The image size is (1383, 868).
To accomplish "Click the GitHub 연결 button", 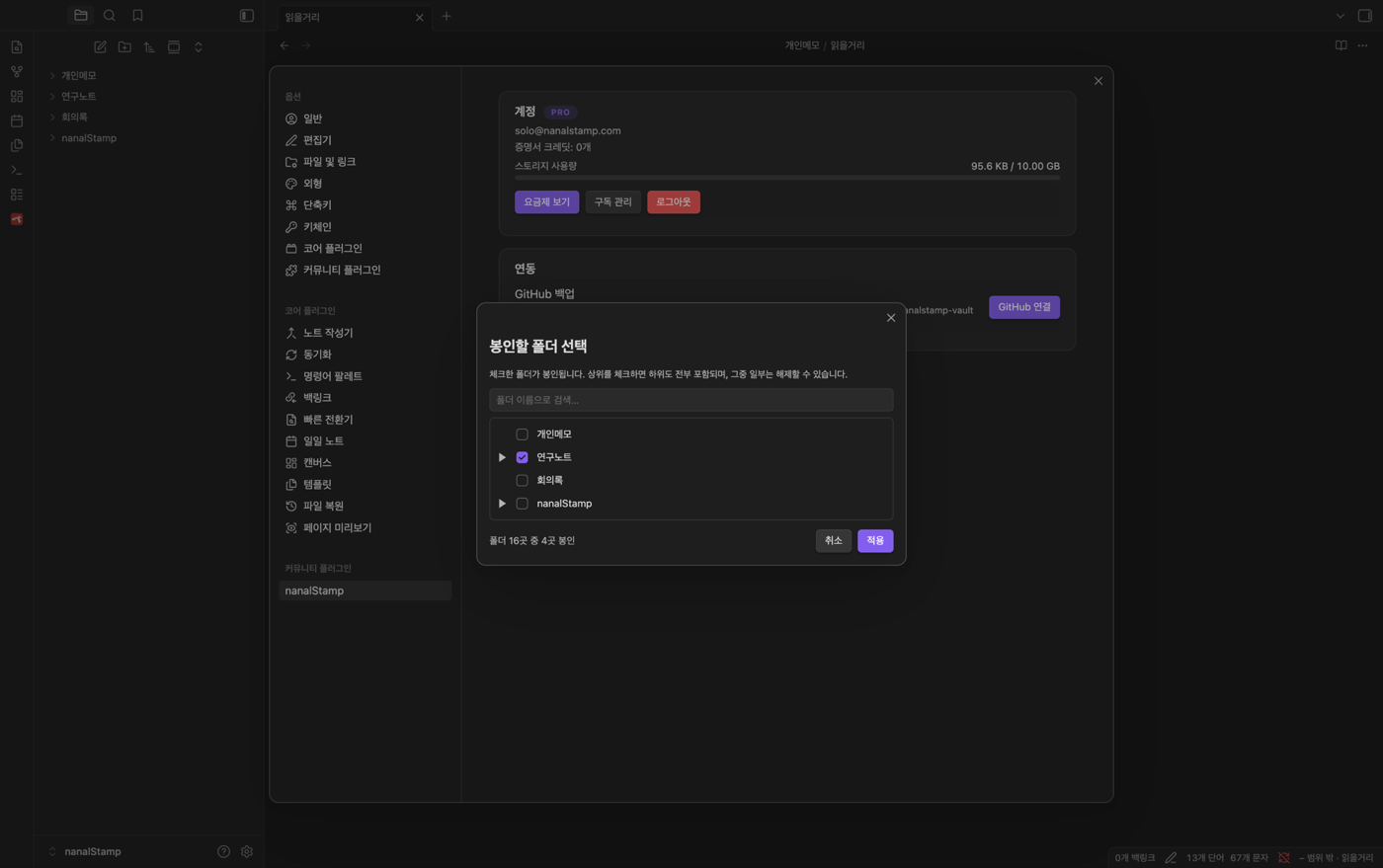I will point(1024,307).
